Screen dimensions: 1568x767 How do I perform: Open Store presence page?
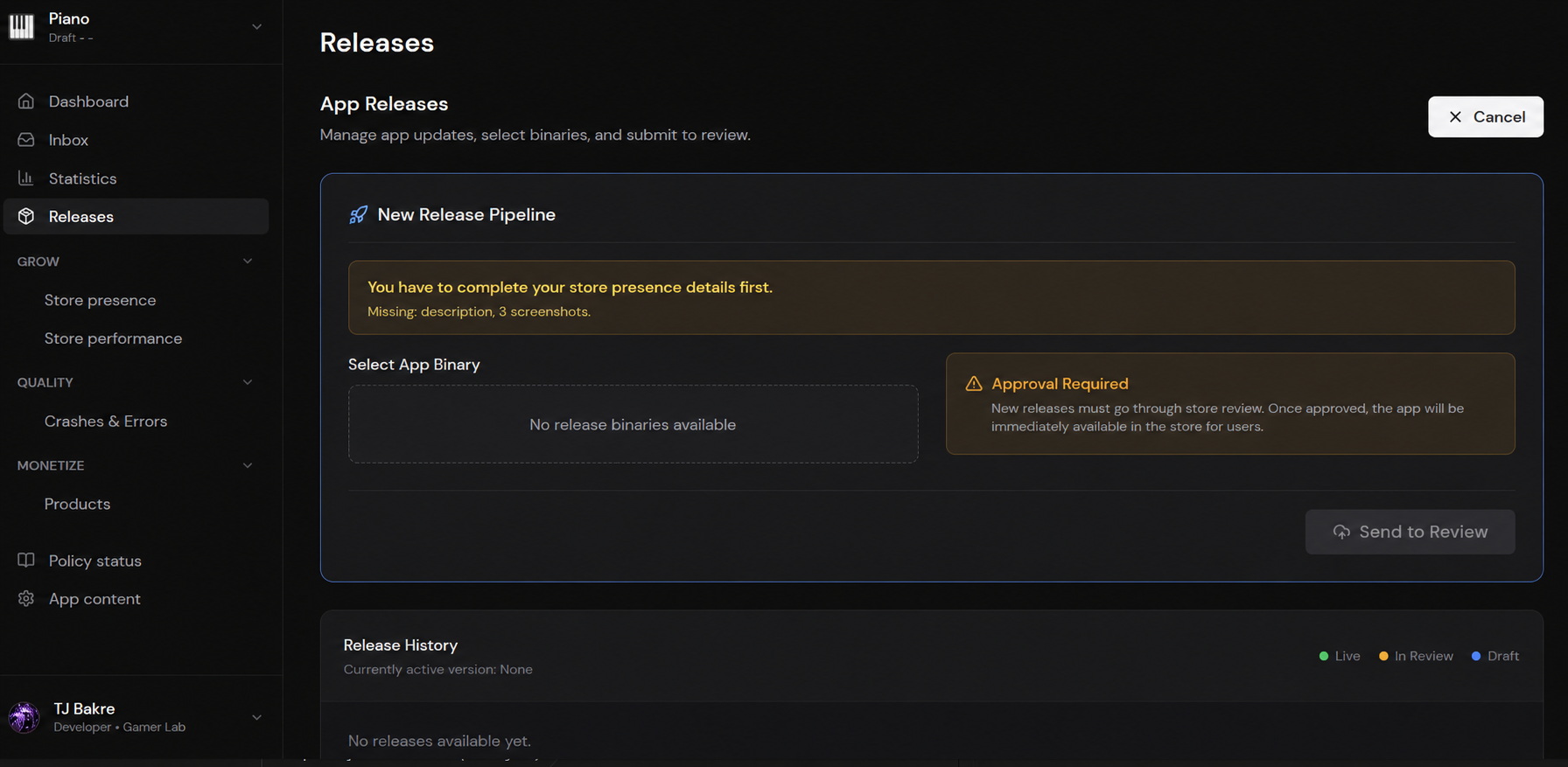[x=100, y=300]
